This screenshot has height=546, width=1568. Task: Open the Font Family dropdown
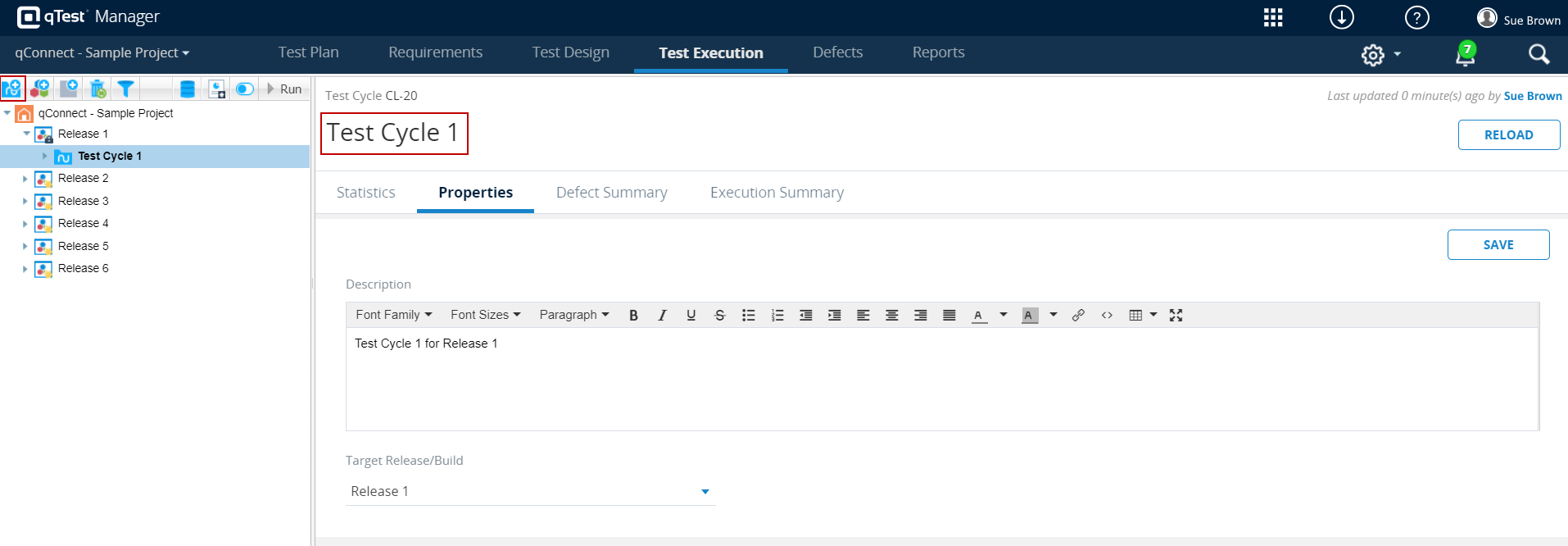pos(393,315)
